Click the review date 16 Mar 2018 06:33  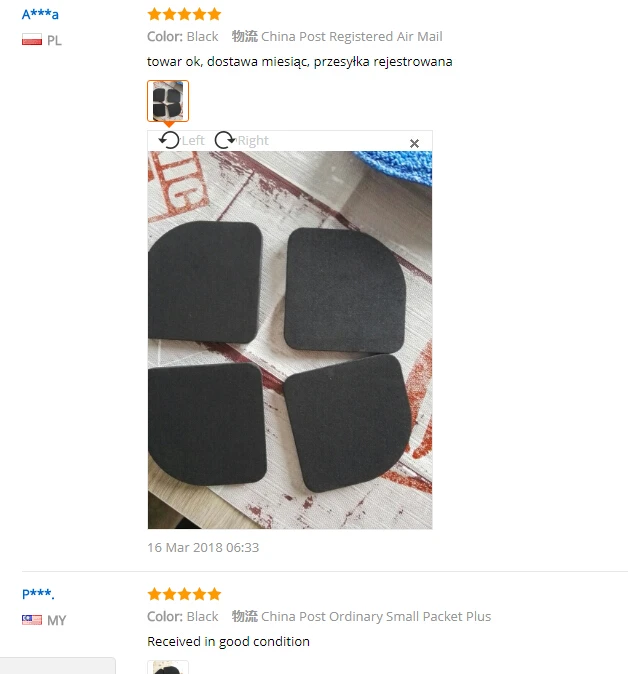203,548
